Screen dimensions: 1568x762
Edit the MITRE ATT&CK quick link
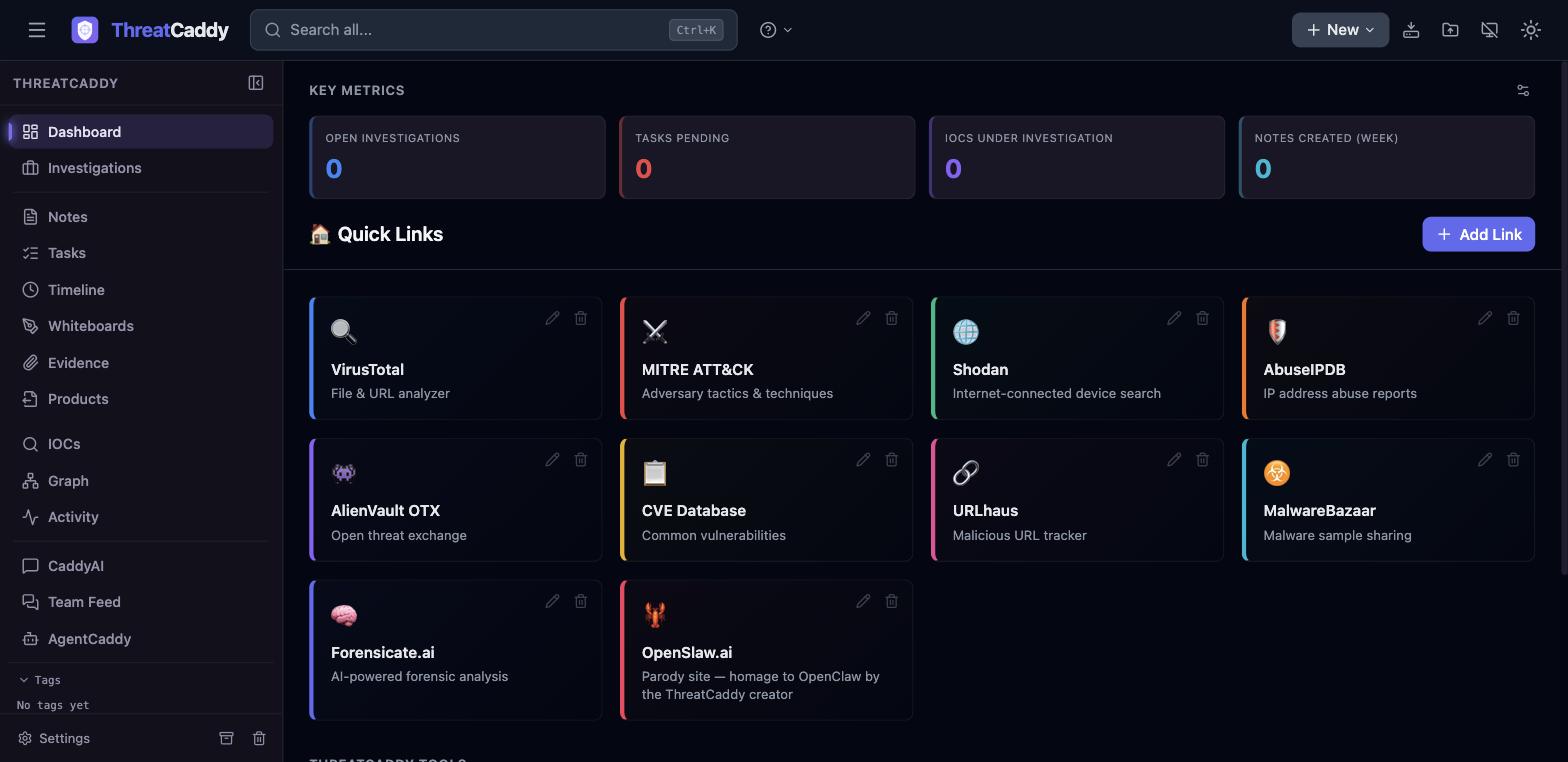(863, 318)
